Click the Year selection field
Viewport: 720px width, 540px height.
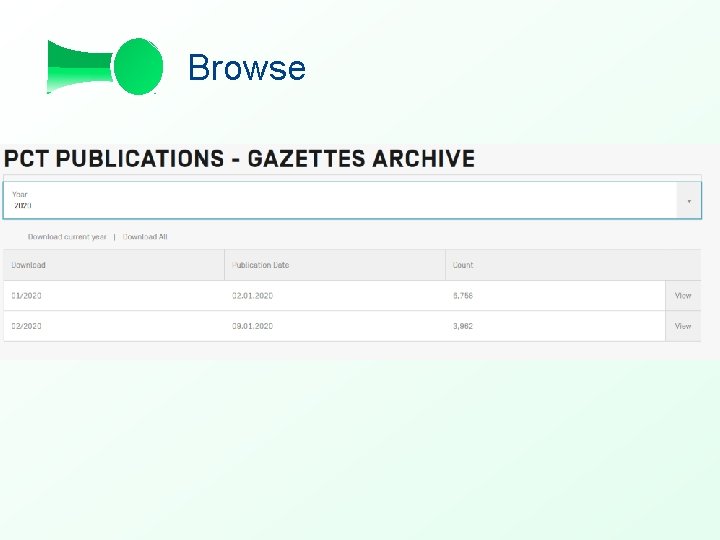point(352,200)
